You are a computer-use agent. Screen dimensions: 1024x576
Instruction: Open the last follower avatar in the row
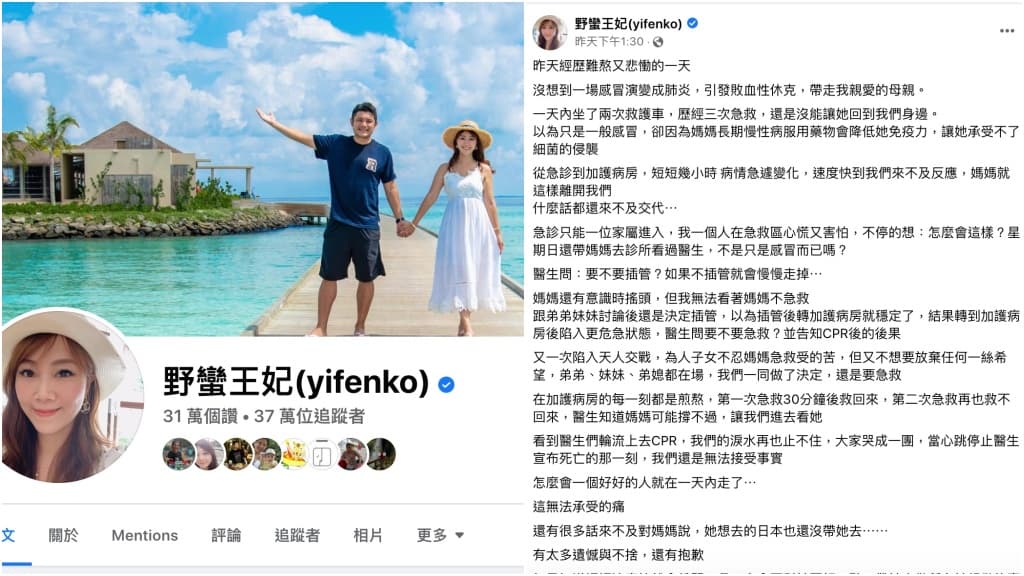tap(380, 454)
